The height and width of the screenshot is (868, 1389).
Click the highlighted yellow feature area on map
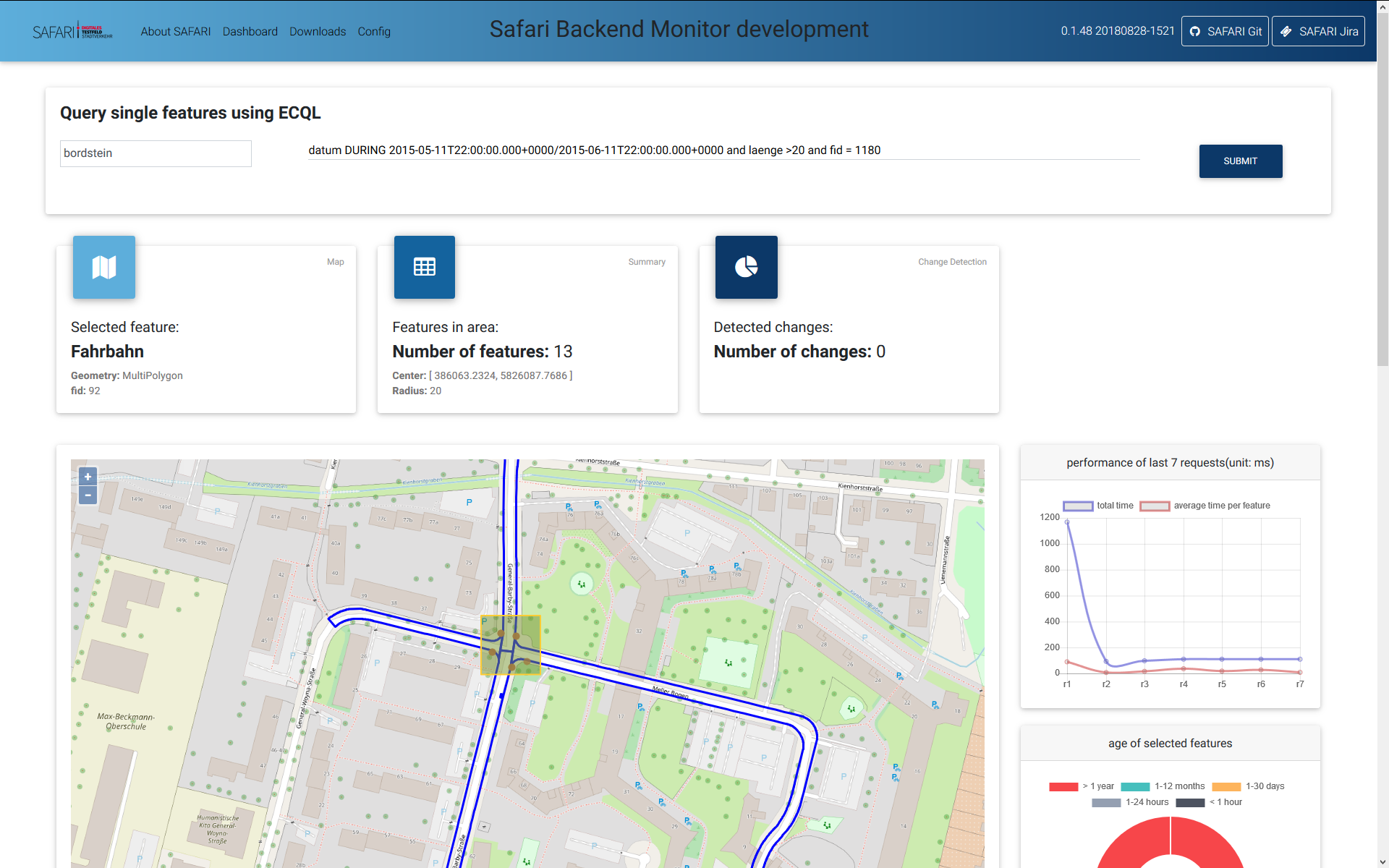pyautogui.click(x=511, y=645)
